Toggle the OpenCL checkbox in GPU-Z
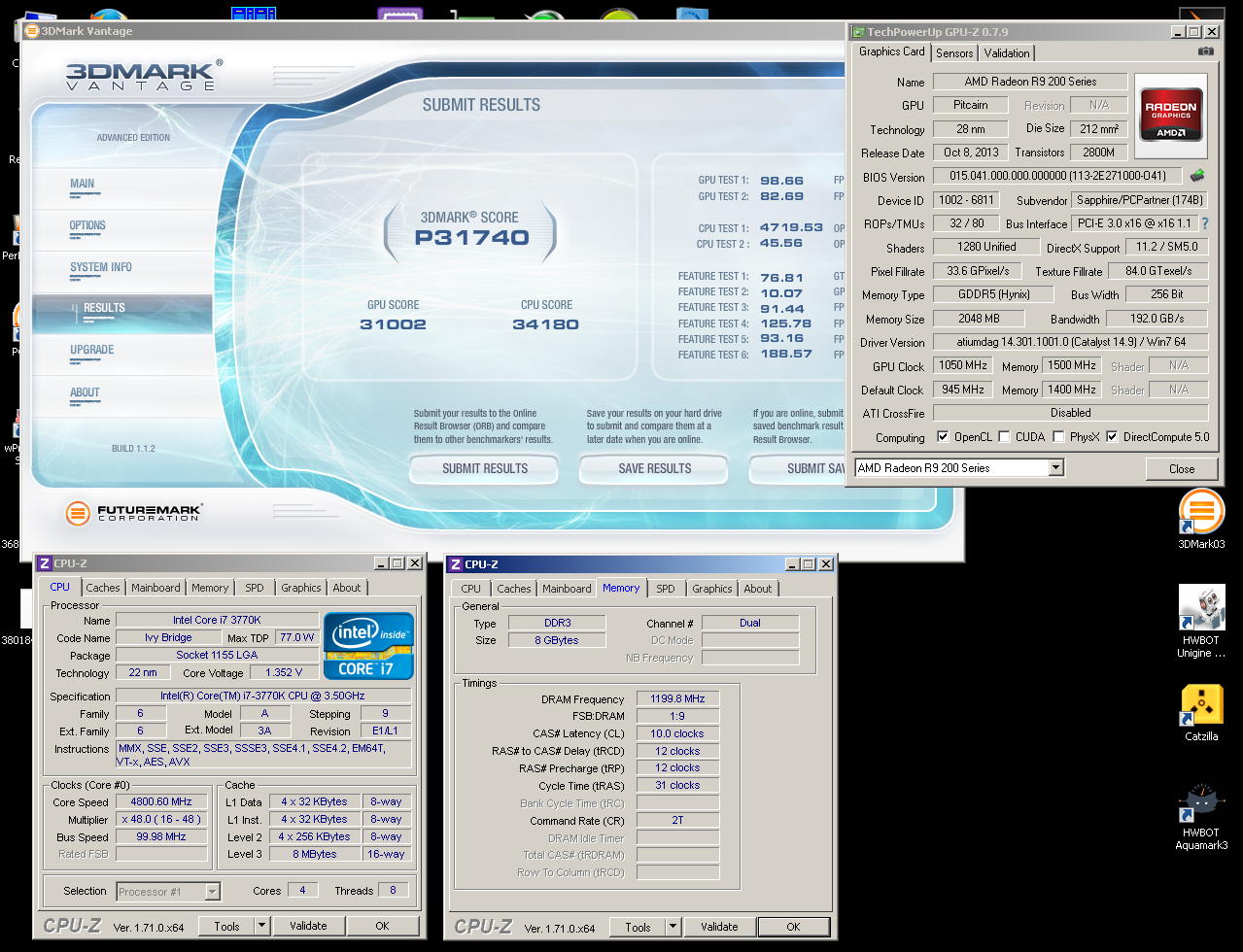The width and height of the screenshot is (1243, 952). coord(942,437)
